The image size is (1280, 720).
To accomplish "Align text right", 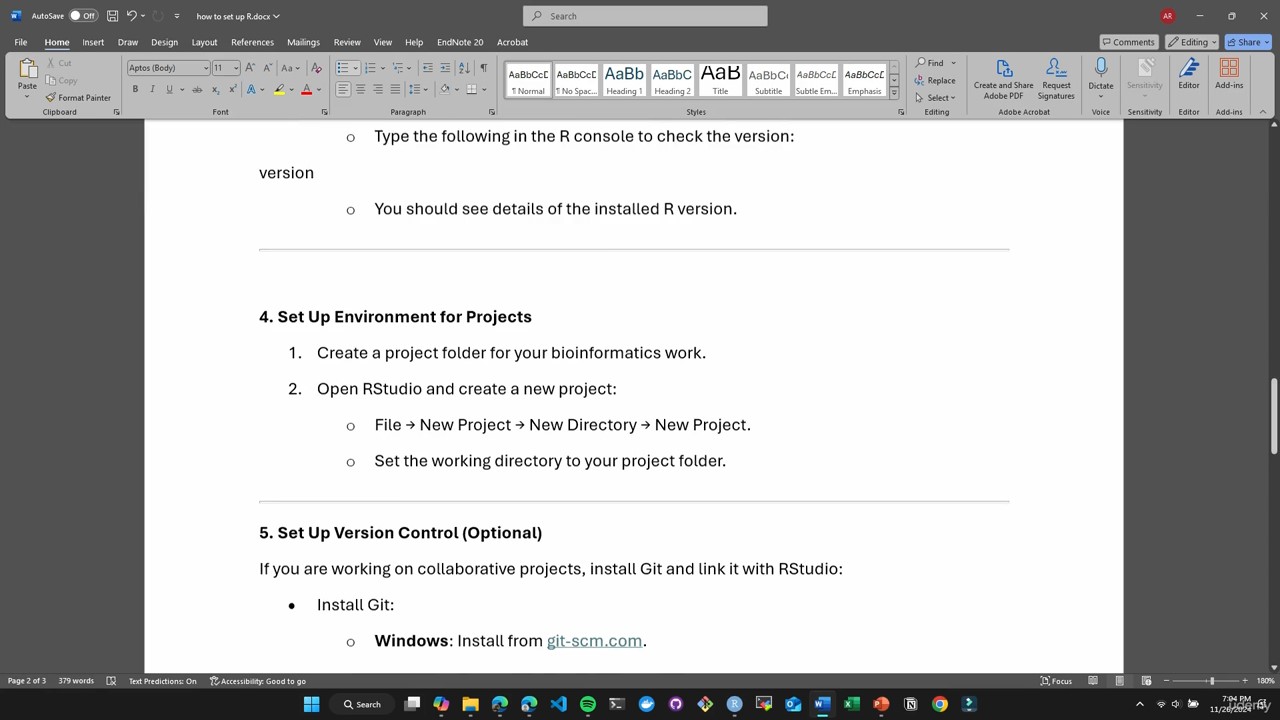I will pyautogui.click(x=378, y=89).
